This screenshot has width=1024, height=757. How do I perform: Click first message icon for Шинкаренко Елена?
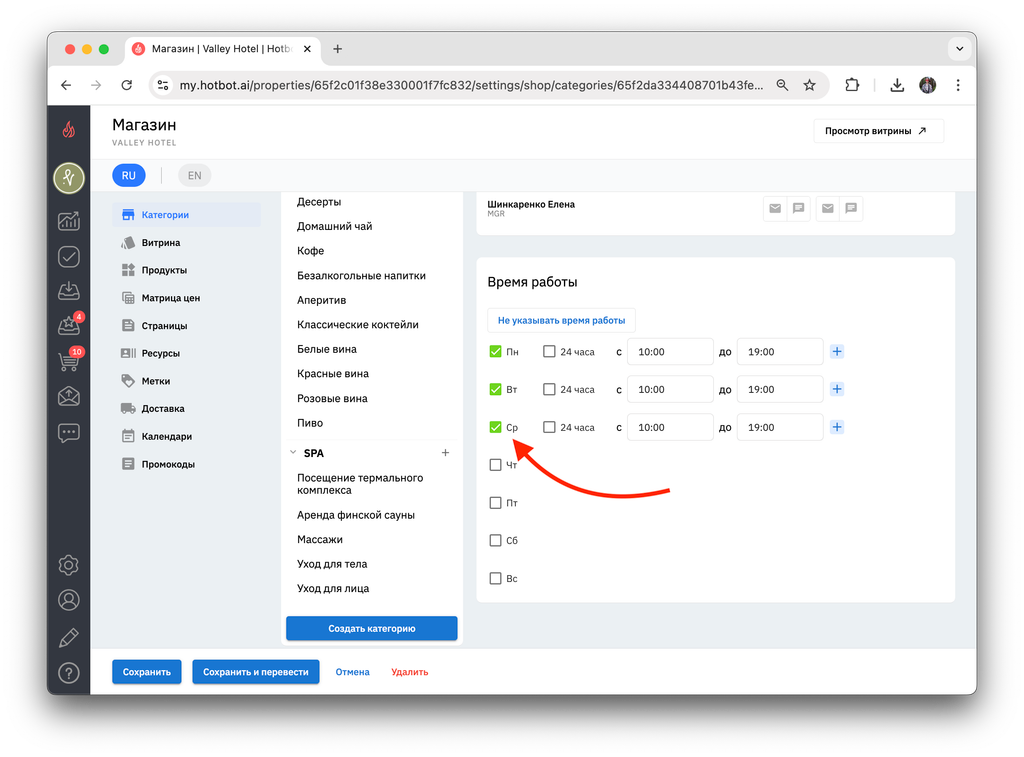[x=798, y=208]
